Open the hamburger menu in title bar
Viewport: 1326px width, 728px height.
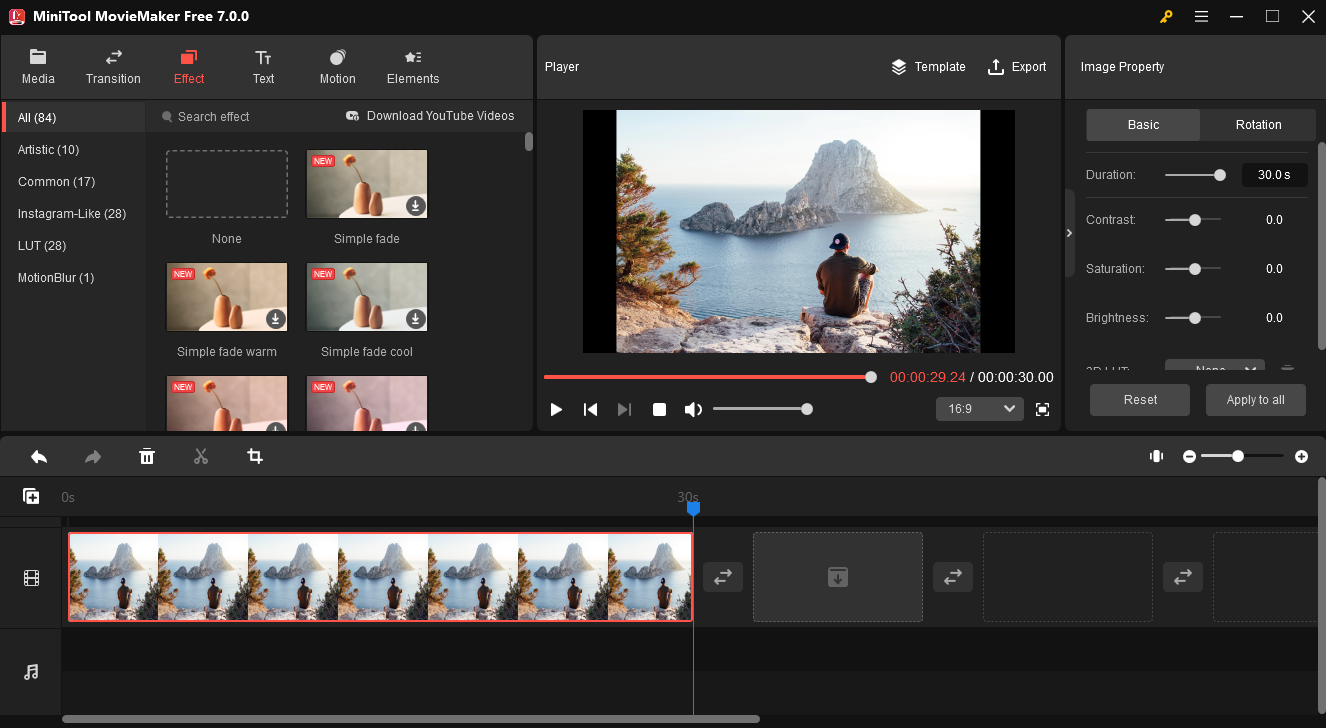1201,16
